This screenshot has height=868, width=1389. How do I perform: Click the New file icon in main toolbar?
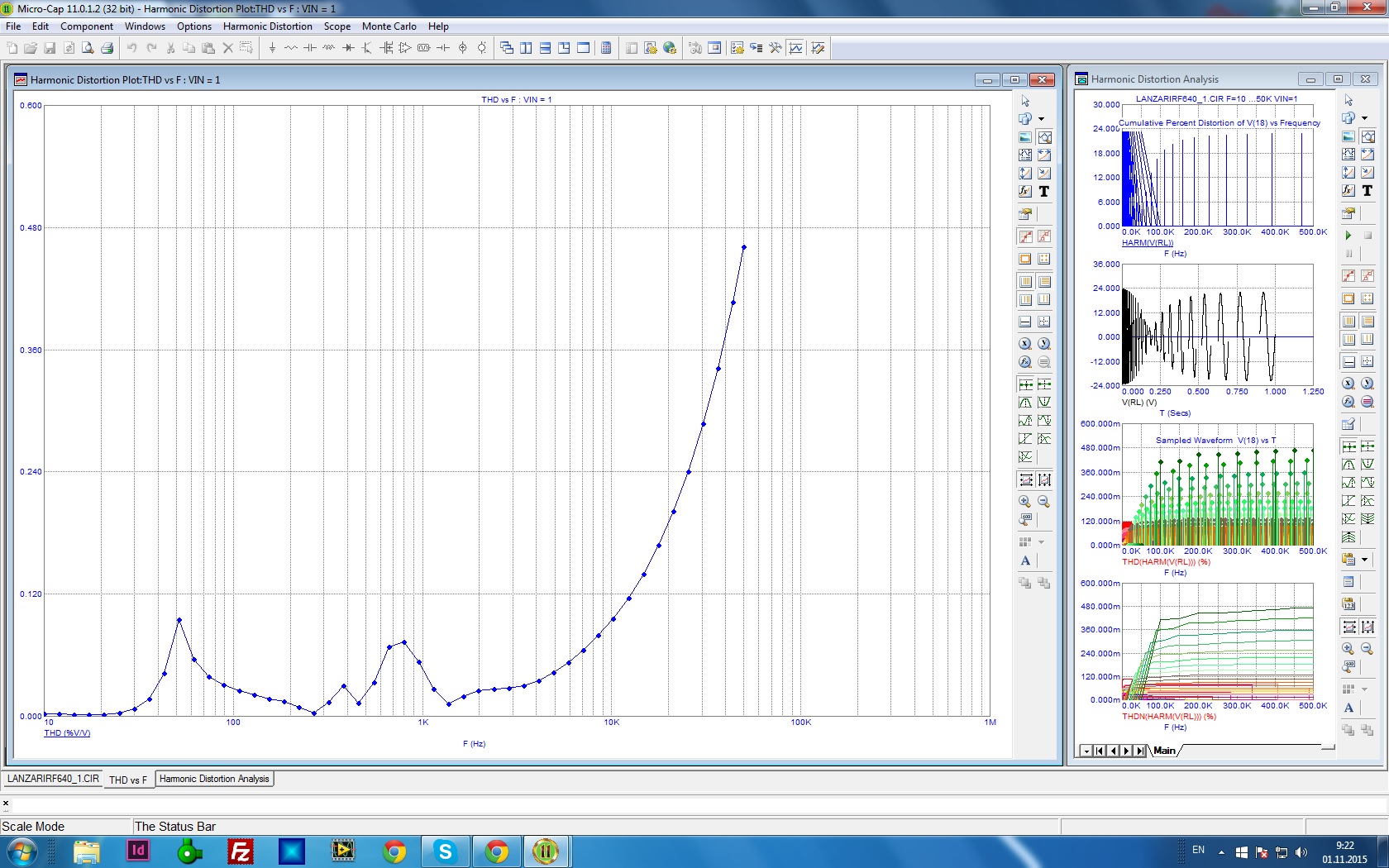(12, 48)
